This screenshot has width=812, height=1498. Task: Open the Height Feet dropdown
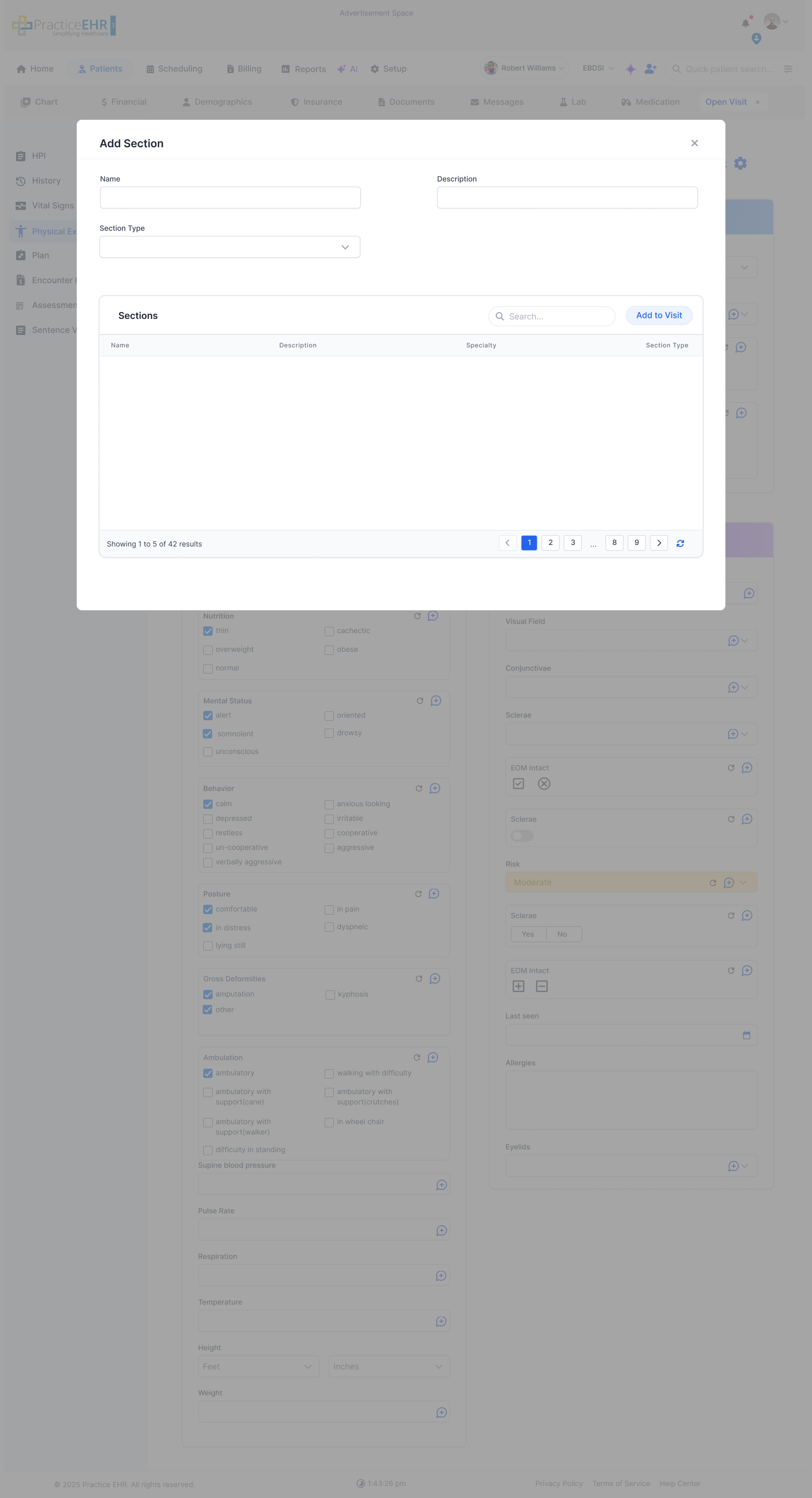258,1366
